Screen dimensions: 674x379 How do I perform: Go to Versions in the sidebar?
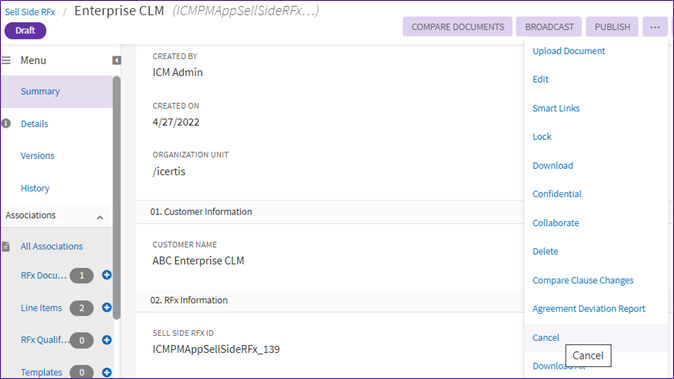[37, 156]
